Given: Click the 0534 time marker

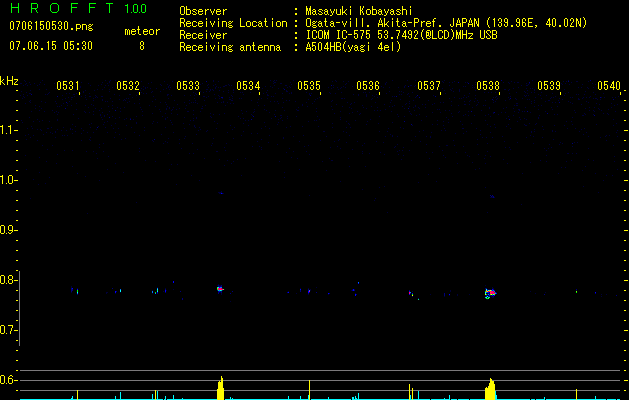Looking at the screenshot, I should (248, 85).
